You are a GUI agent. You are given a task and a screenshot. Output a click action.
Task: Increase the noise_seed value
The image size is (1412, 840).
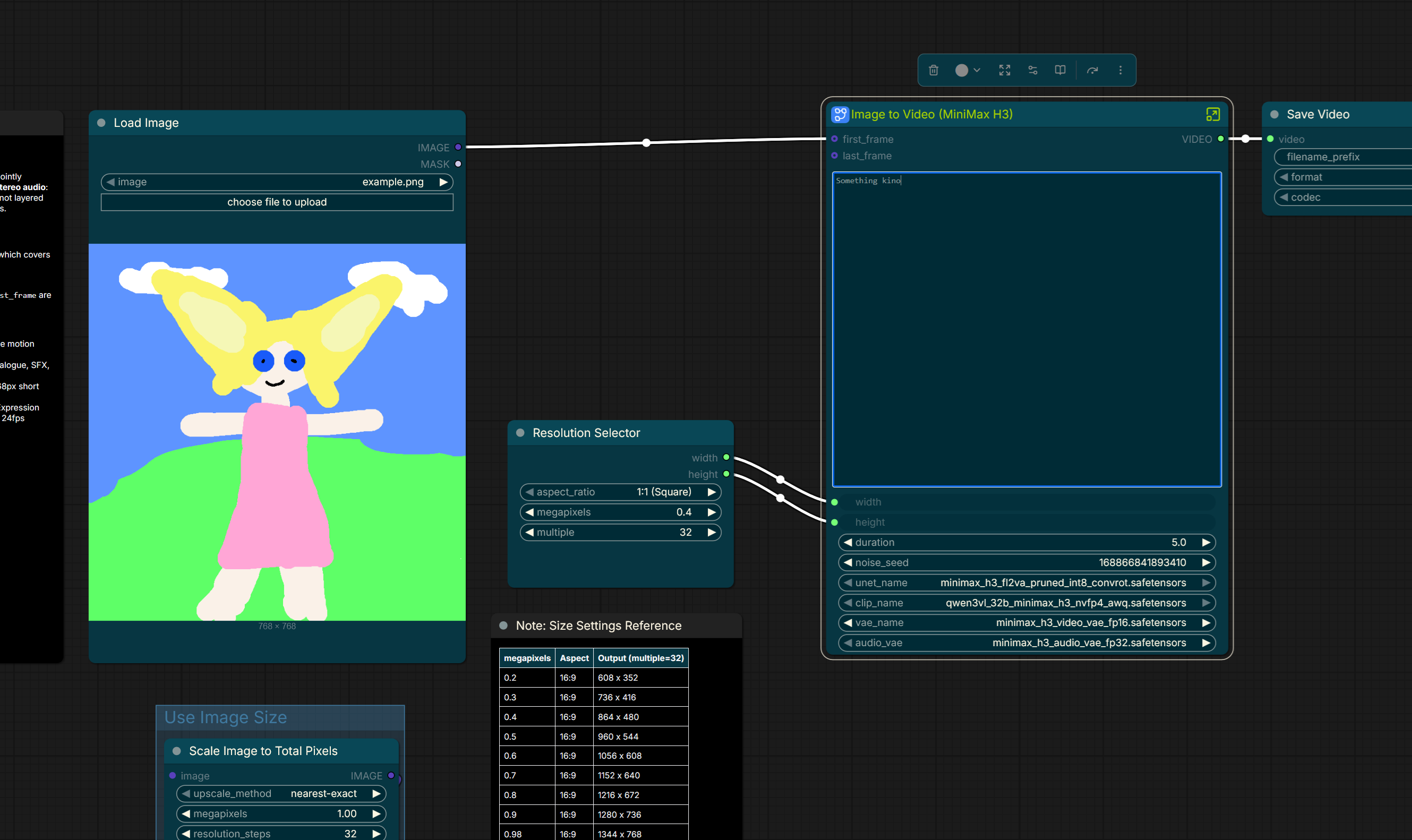[x=1206, y=563]
